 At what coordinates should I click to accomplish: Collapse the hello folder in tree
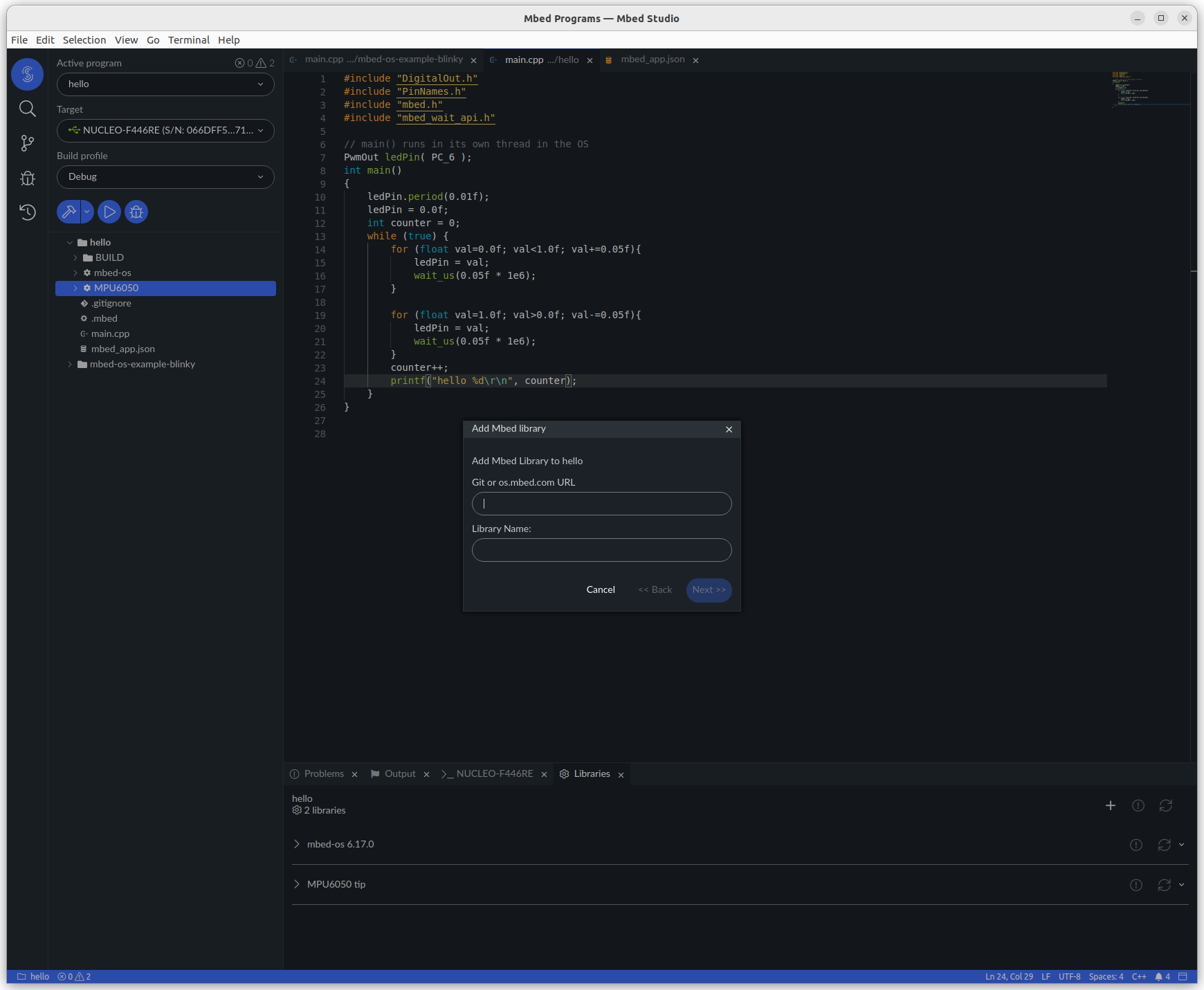(70, 243)
